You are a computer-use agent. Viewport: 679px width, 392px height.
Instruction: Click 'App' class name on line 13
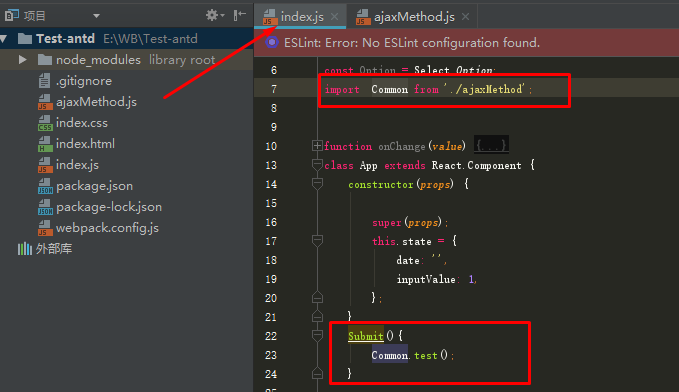point(368,165)
